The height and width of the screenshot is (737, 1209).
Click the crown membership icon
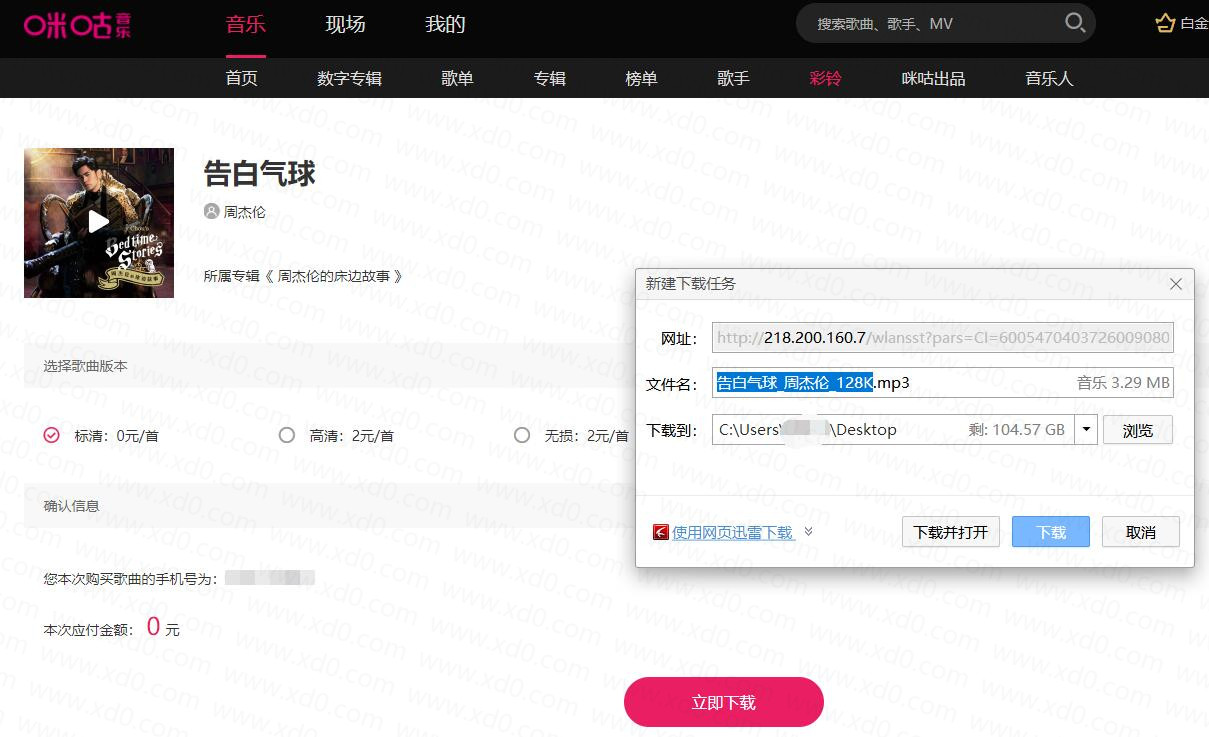pyautogui.click(x=1165, y=23)
